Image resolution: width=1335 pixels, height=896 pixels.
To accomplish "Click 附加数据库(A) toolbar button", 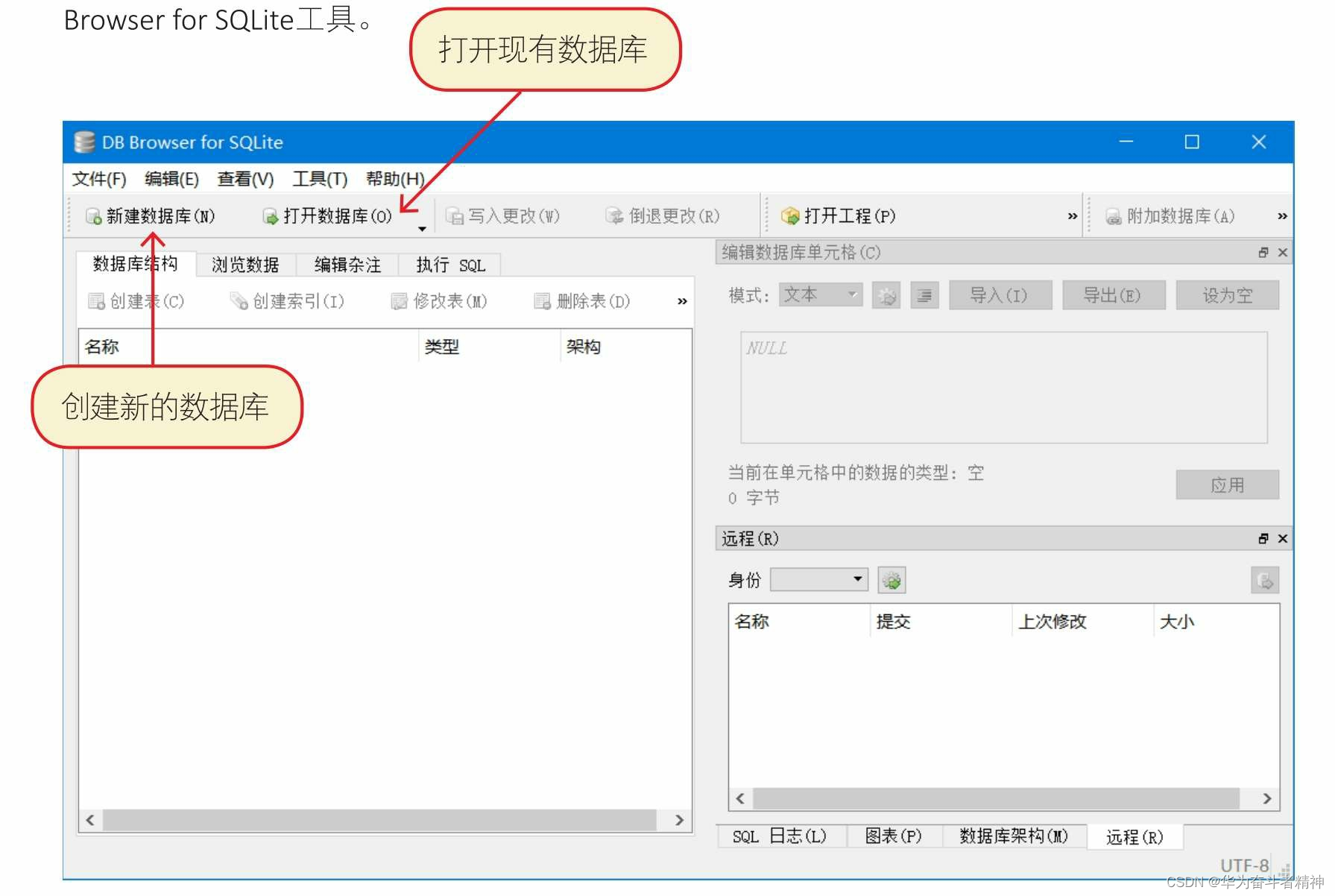I will [1170, 216].
